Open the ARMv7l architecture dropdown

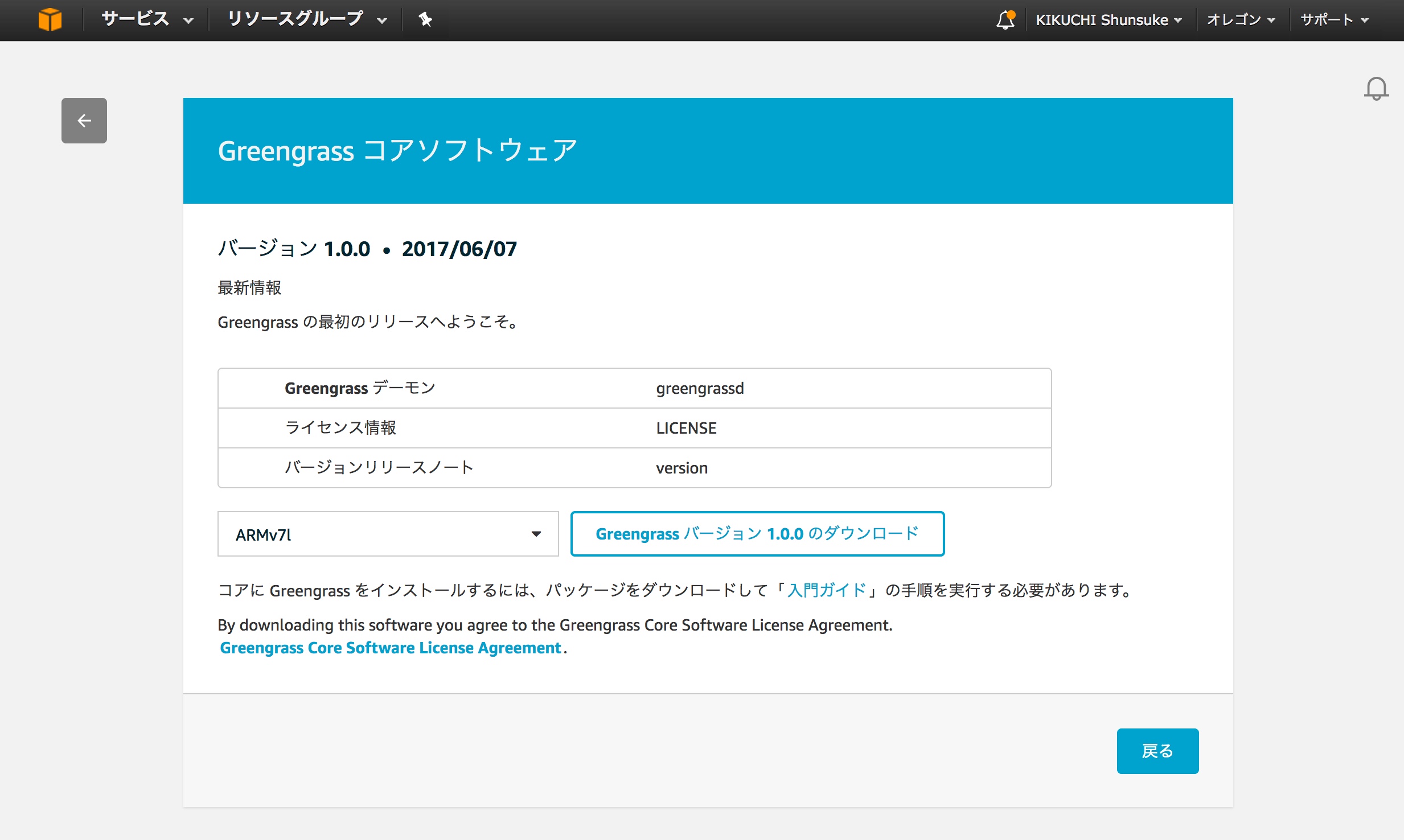coord(388,534)
